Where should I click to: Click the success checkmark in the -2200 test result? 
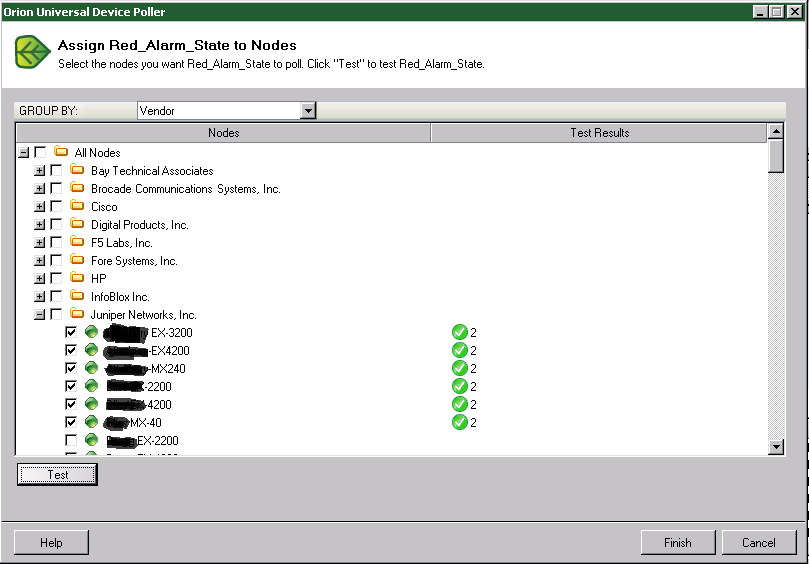point(459,386)
